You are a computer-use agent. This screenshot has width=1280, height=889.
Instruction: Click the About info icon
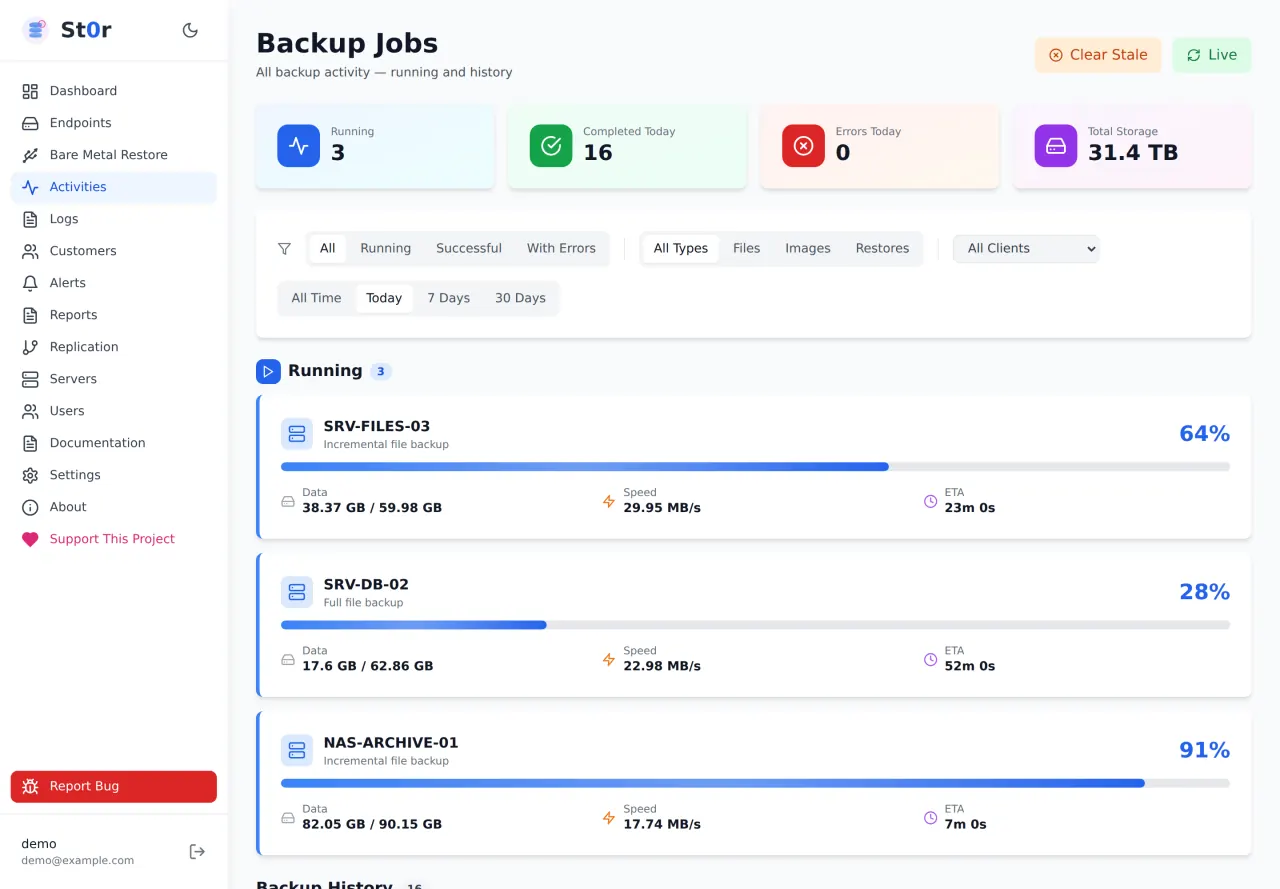point(30,507)
